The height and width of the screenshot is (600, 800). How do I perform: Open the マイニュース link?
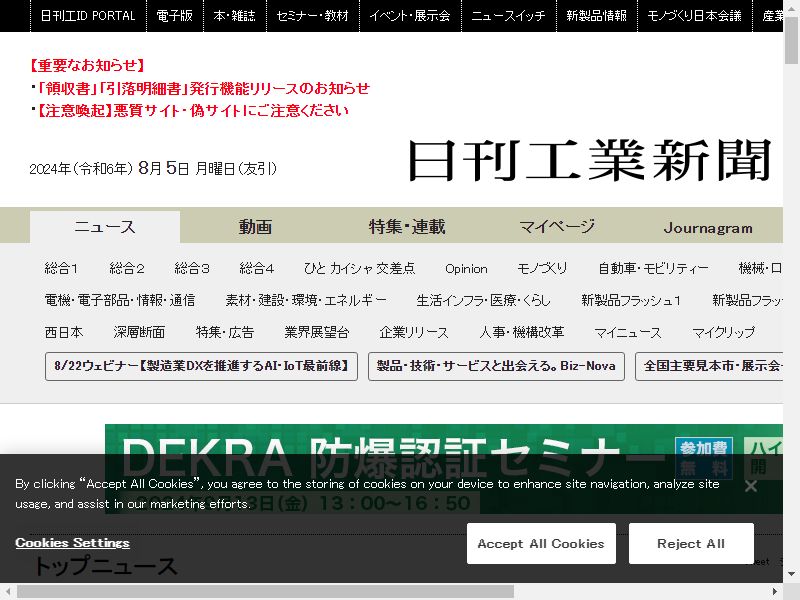coord(628,333)
